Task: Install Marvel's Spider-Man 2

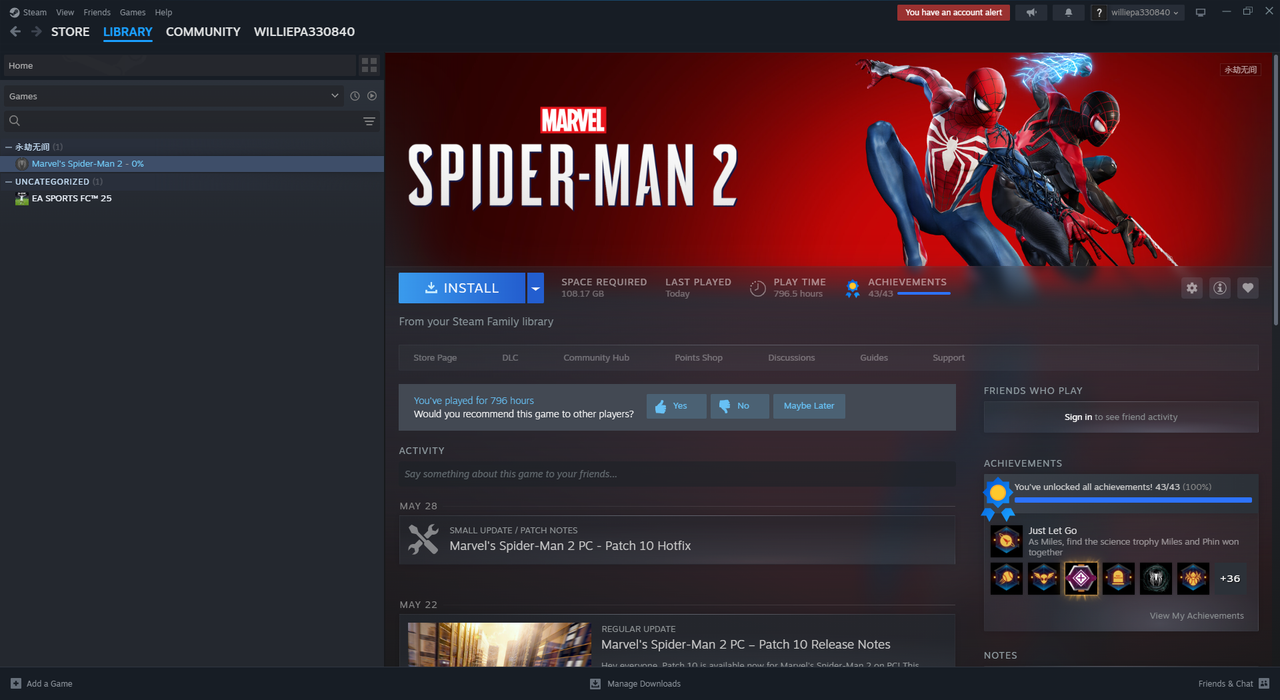Action: click(462, 288)
